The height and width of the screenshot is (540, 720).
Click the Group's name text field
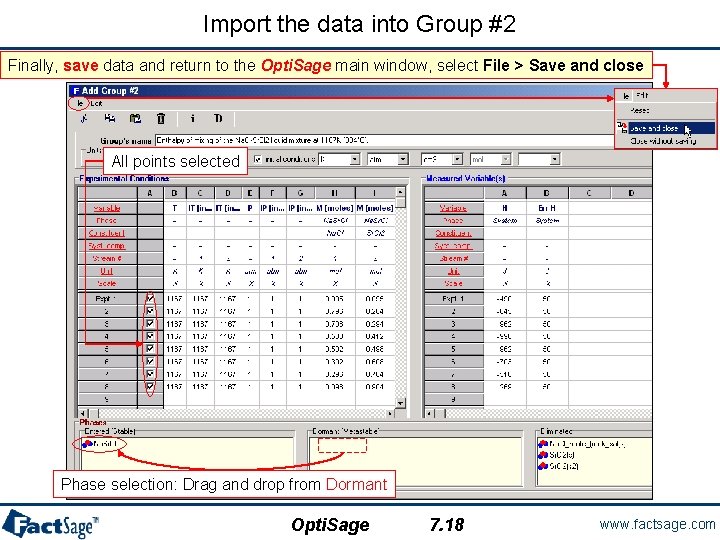384,140
